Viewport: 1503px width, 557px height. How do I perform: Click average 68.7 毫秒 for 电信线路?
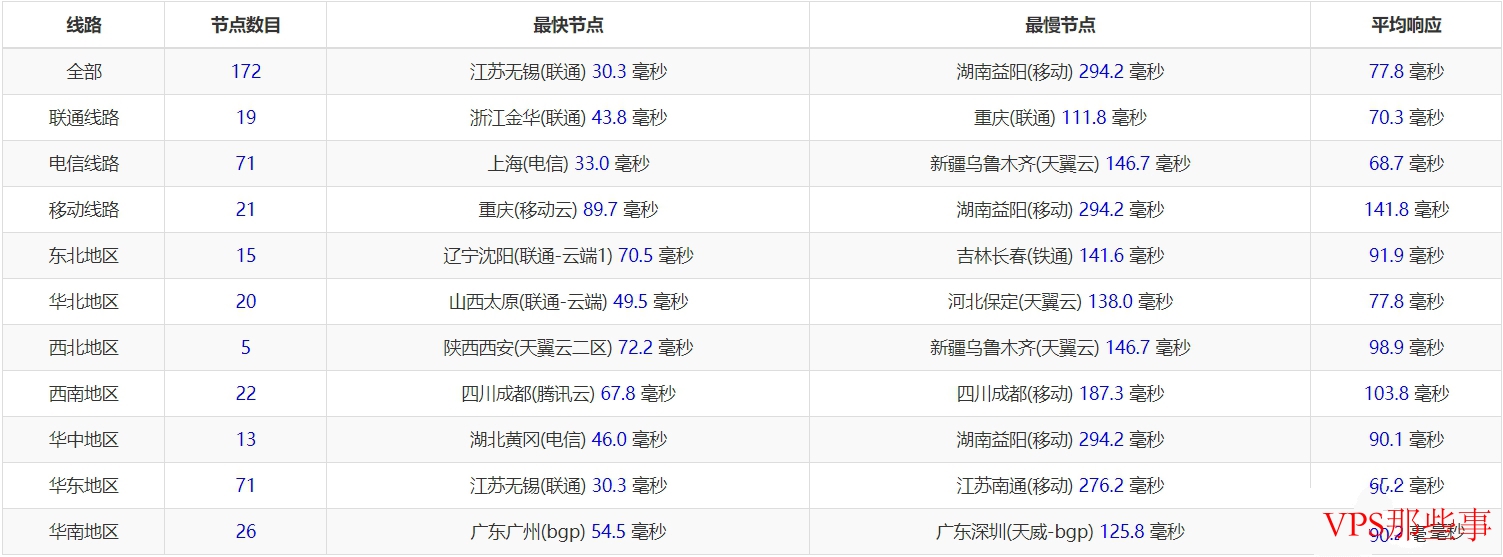pyautogui.click(x=1406, y=164)
